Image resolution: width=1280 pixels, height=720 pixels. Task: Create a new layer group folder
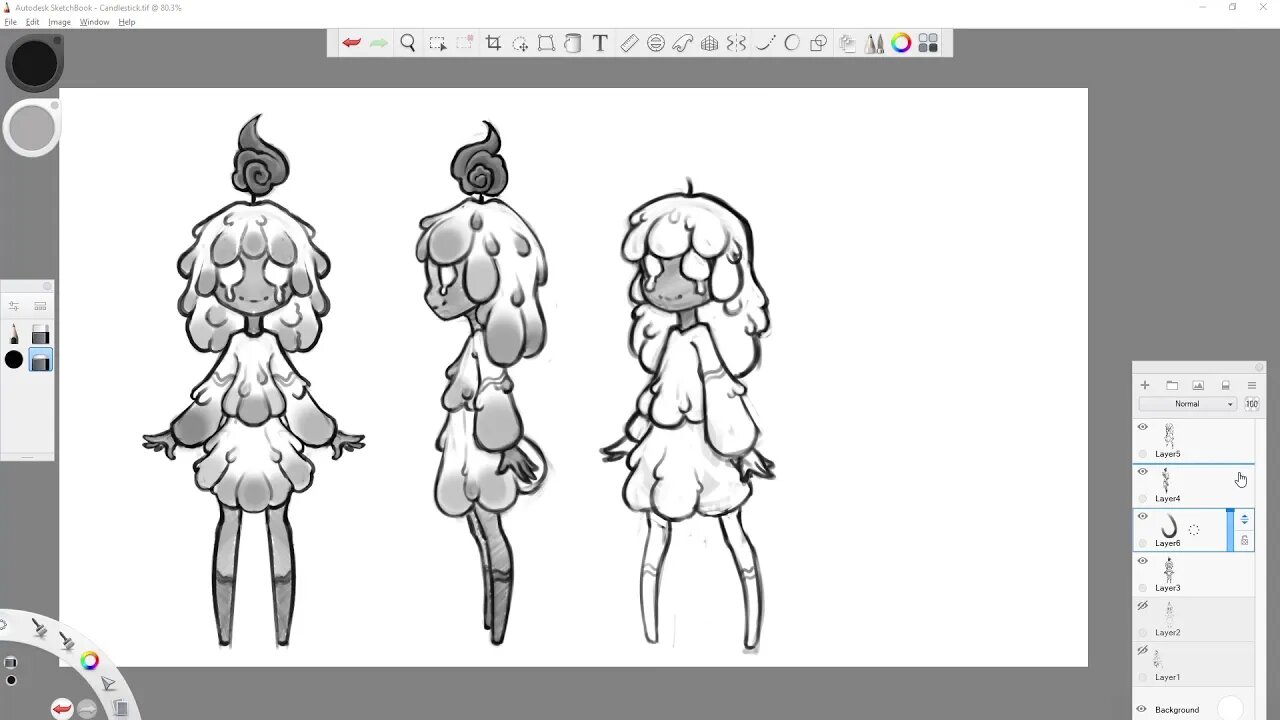click(x=1172, y=385)
